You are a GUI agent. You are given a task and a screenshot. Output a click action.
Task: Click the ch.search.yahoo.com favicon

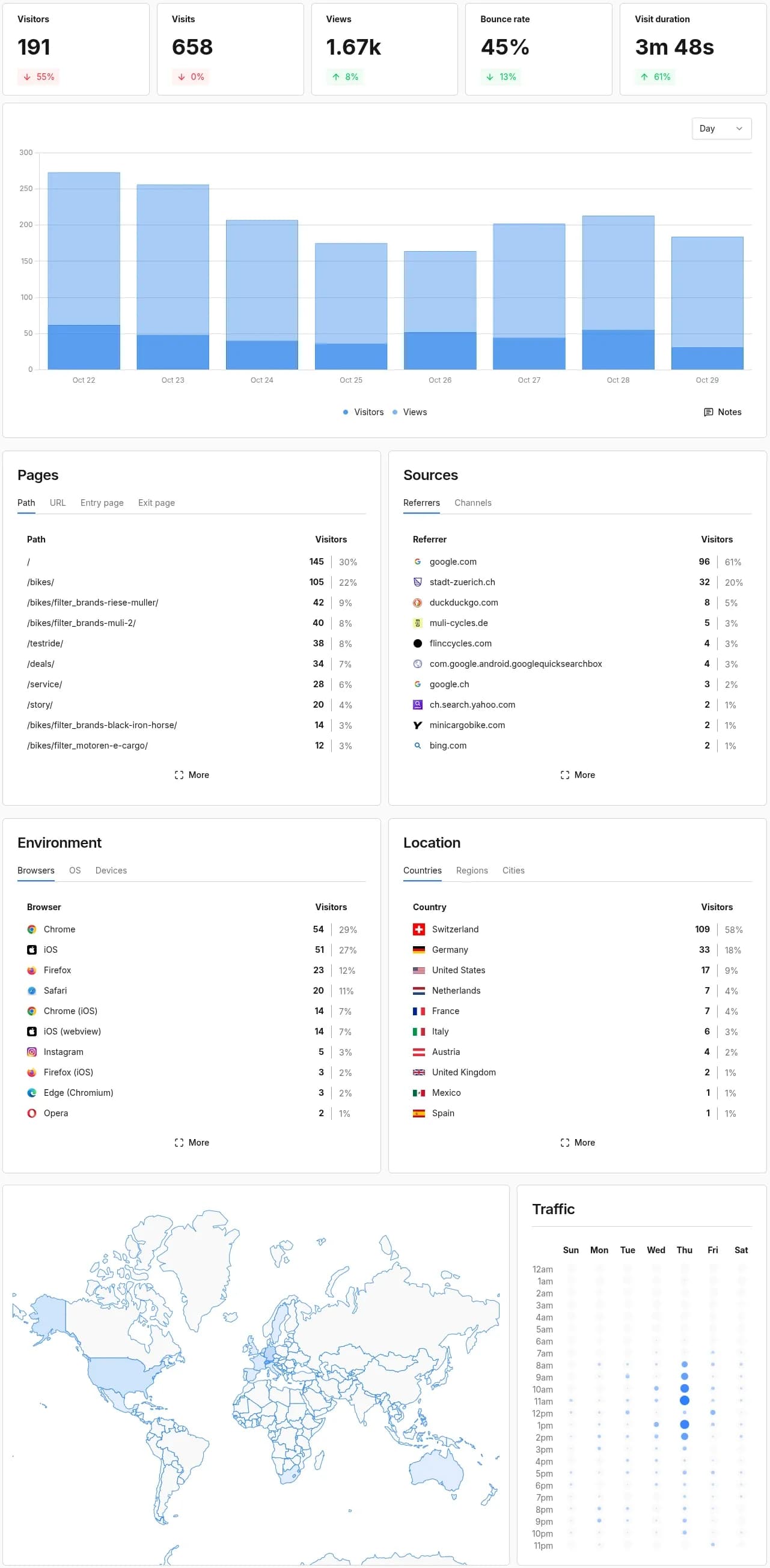[x=417, y=704]
